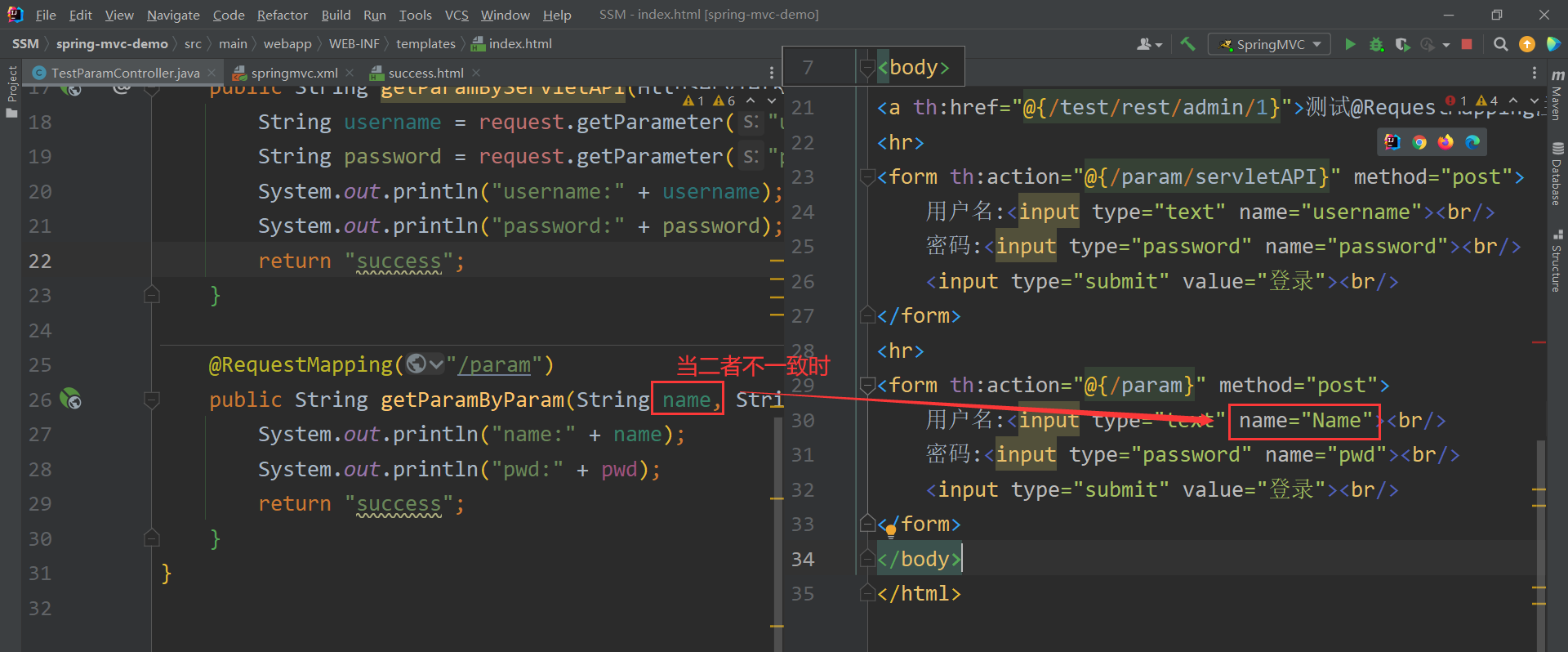This screenshot has height=652, width=1568.
Task: Click webapp in the breadcrumb path
Action: tap(287, 44)
